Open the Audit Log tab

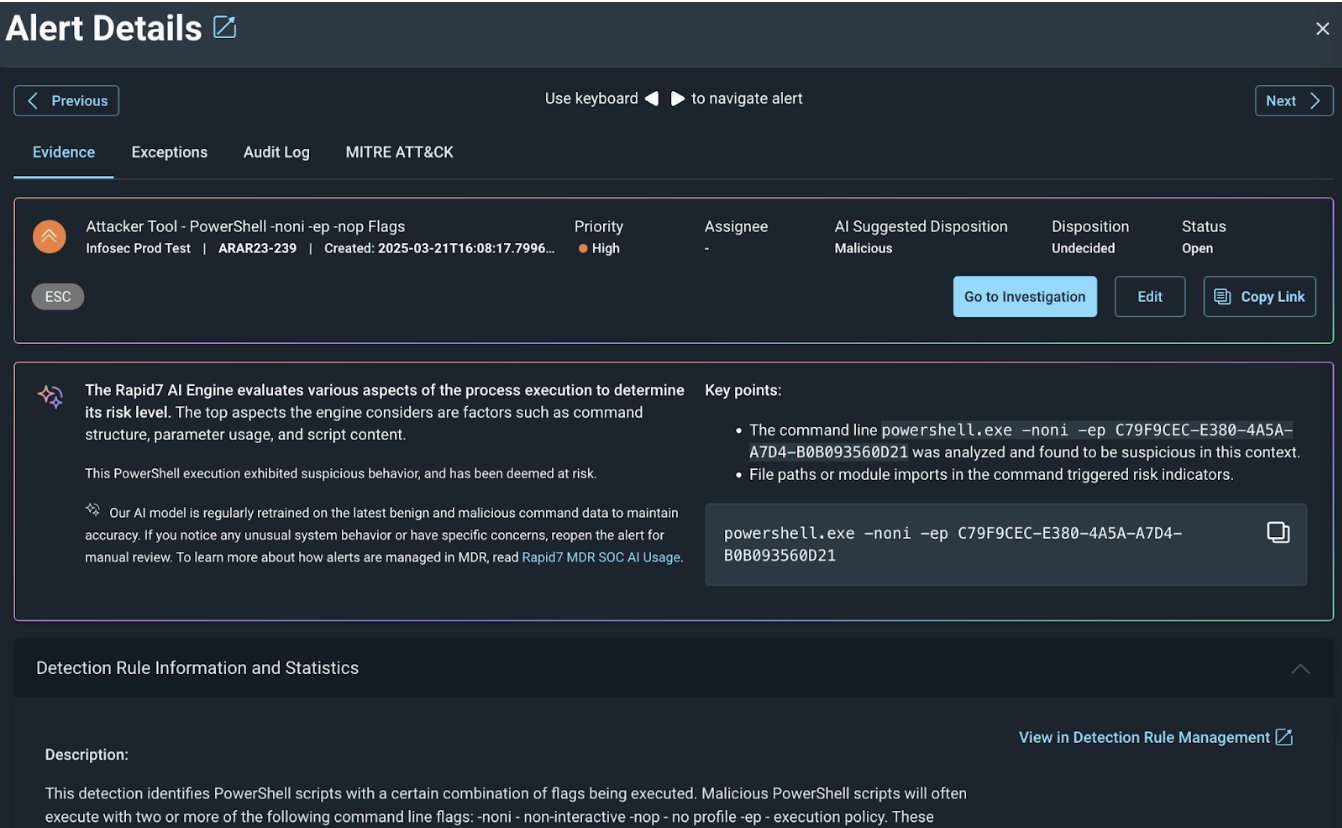click(276, 152)
